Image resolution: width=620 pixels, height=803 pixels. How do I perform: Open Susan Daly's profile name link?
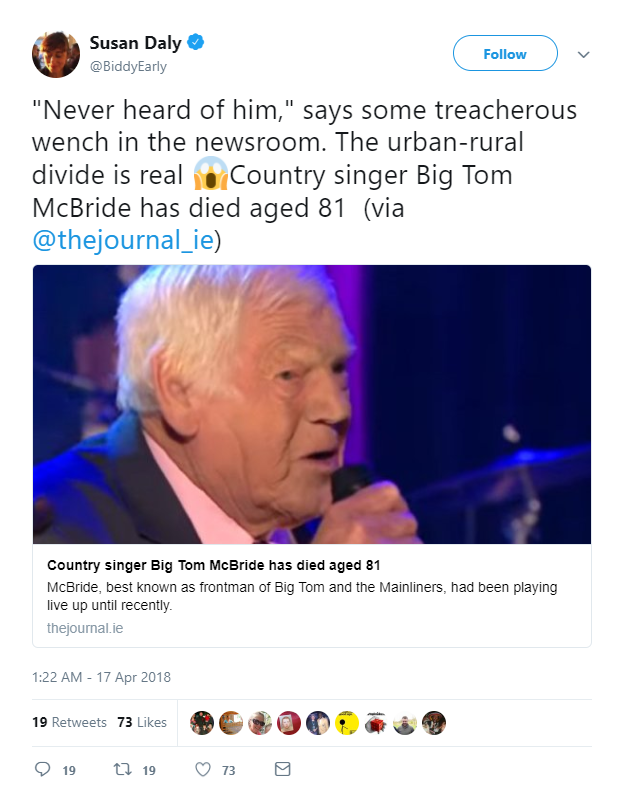click(x=134, y=43)
